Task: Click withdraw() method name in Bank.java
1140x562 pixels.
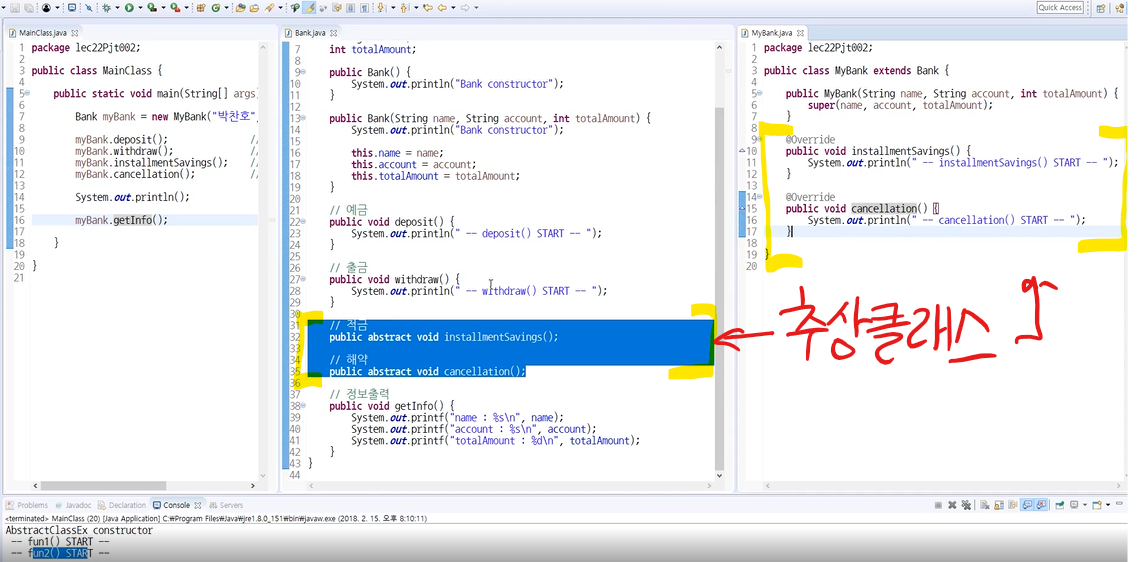Action: 419,279
